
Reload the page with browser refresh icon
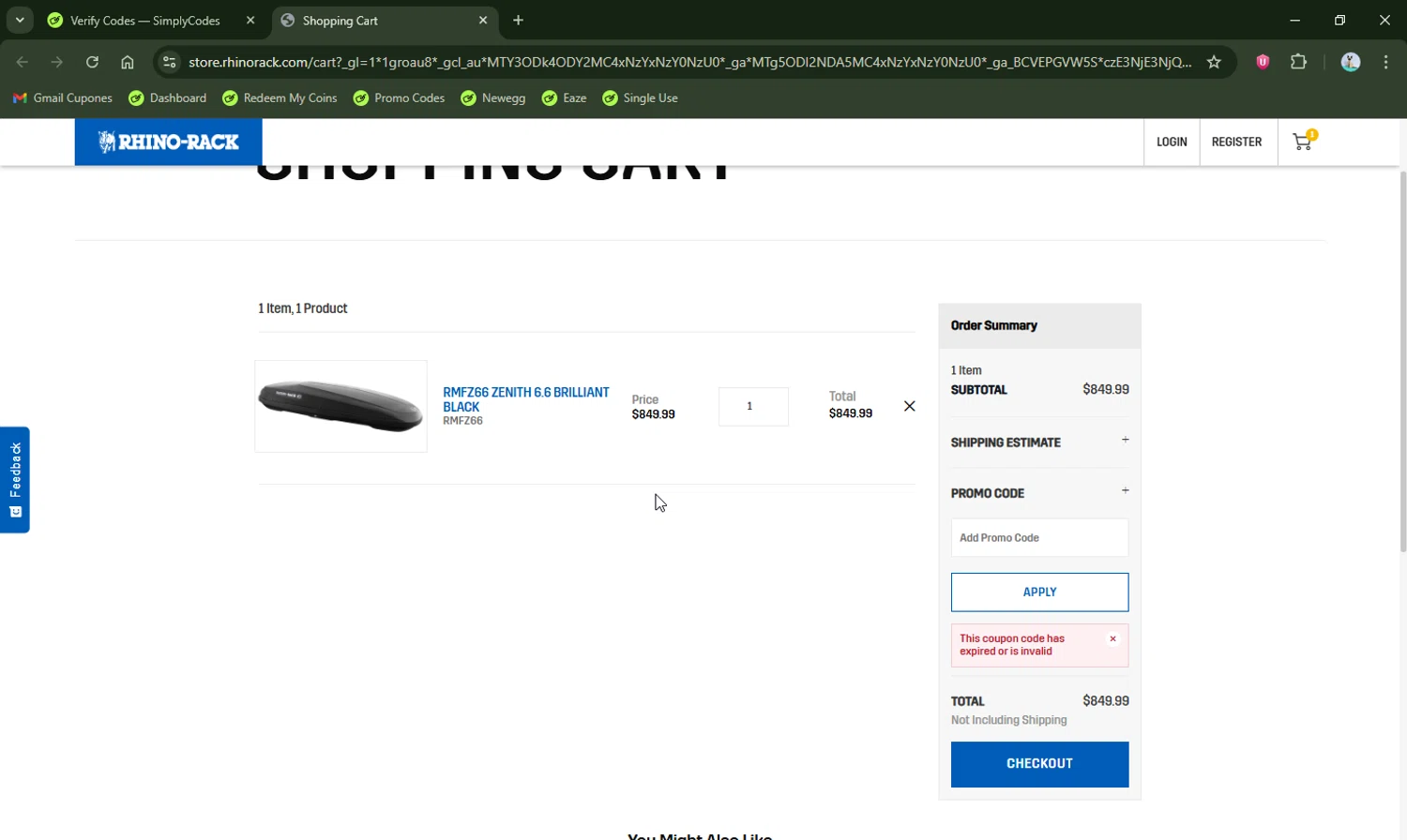92,62
